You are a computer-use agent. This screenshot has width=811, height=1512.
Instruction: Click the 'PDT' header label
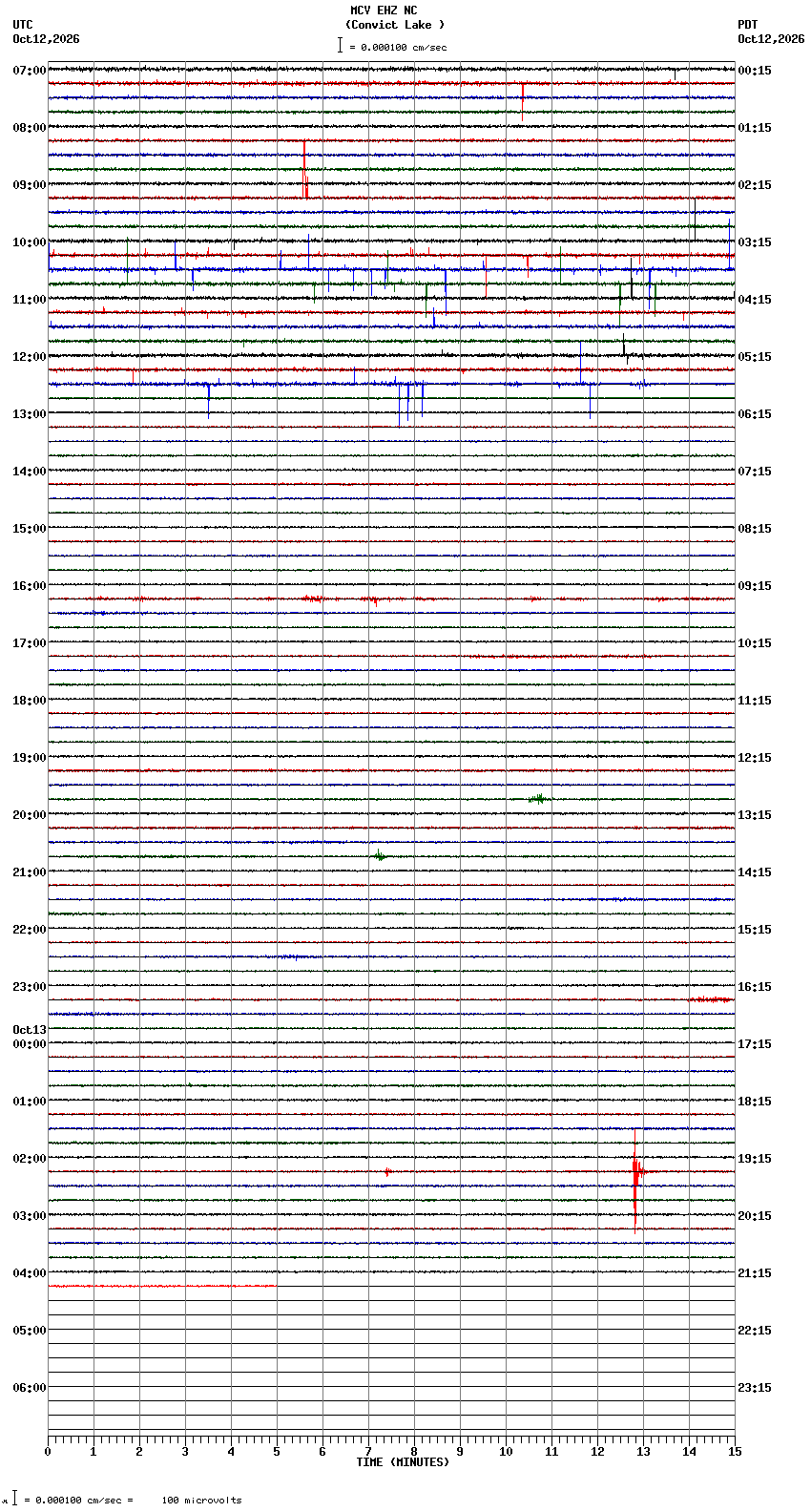point(748,25)
